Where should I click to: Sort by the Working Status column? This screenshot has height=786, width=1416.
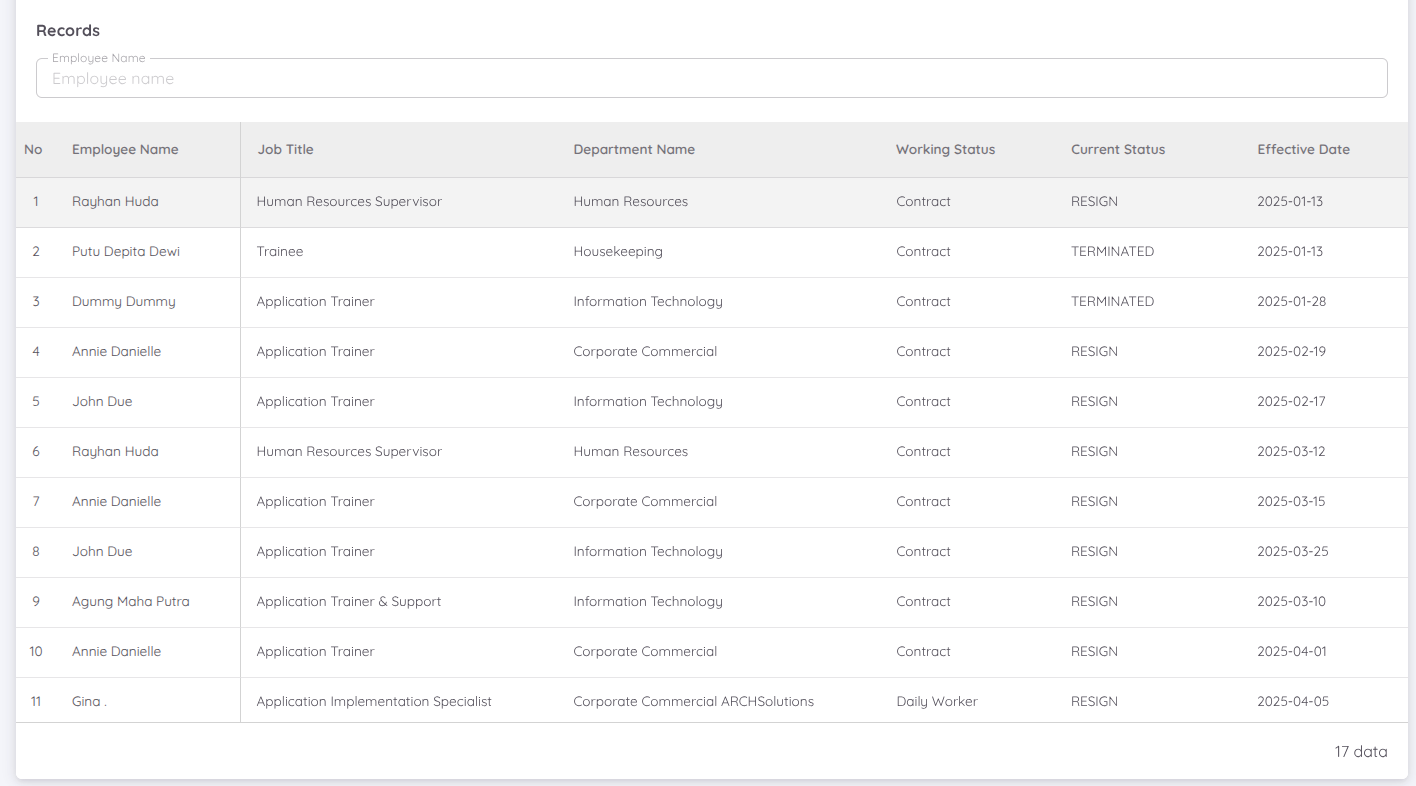click(945, 149)
